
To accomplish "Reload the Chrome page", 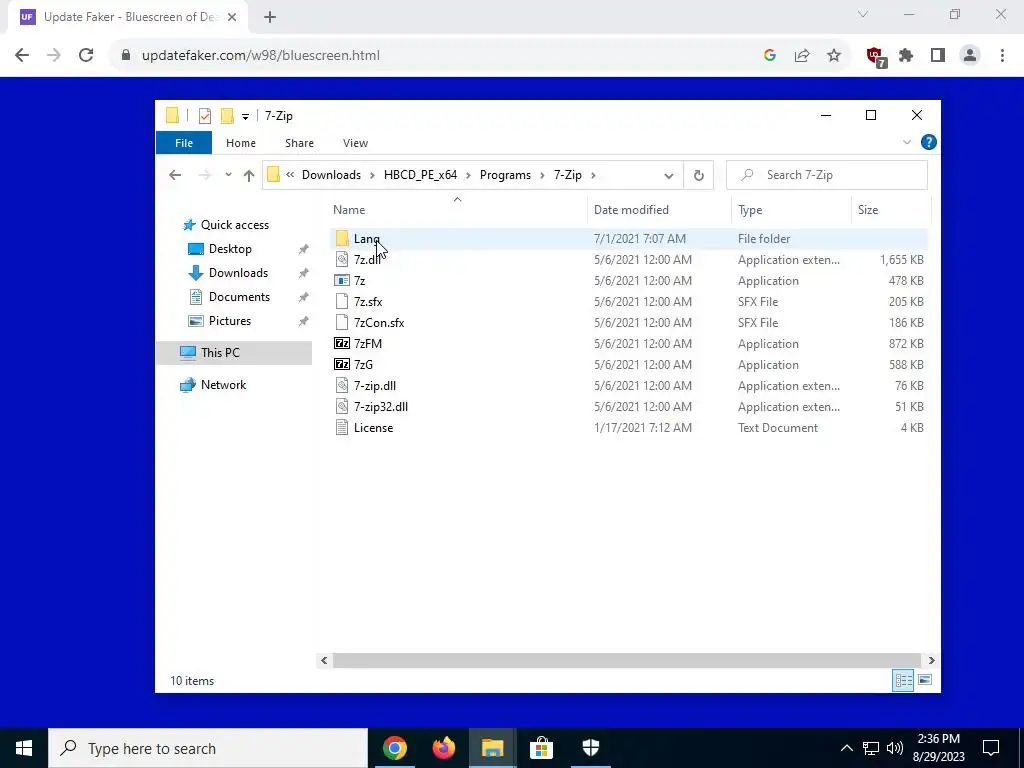I will click(86, 55).
